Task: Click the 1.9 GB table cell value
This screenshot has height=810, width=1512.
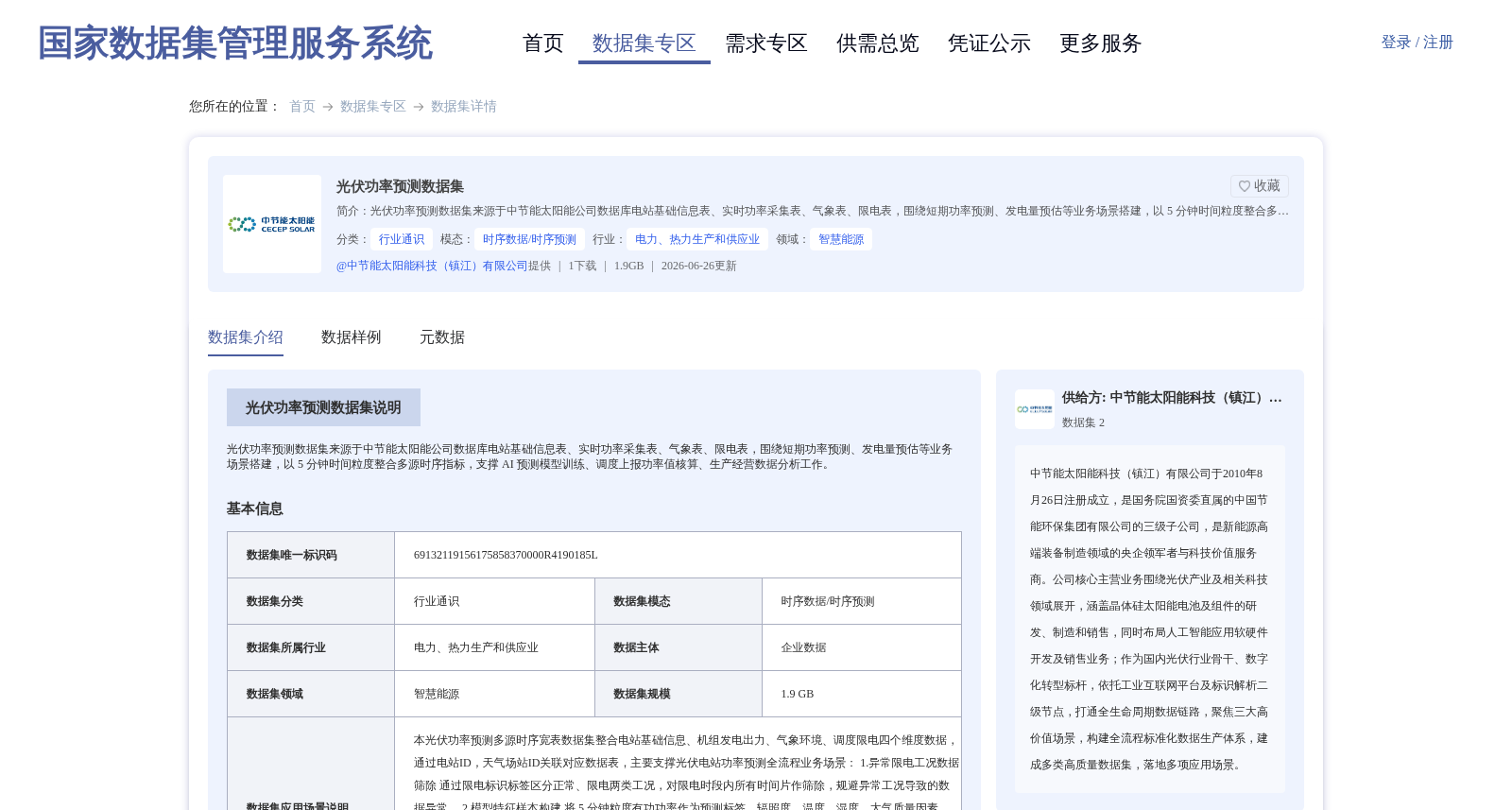Action: [x=798, y=694]
